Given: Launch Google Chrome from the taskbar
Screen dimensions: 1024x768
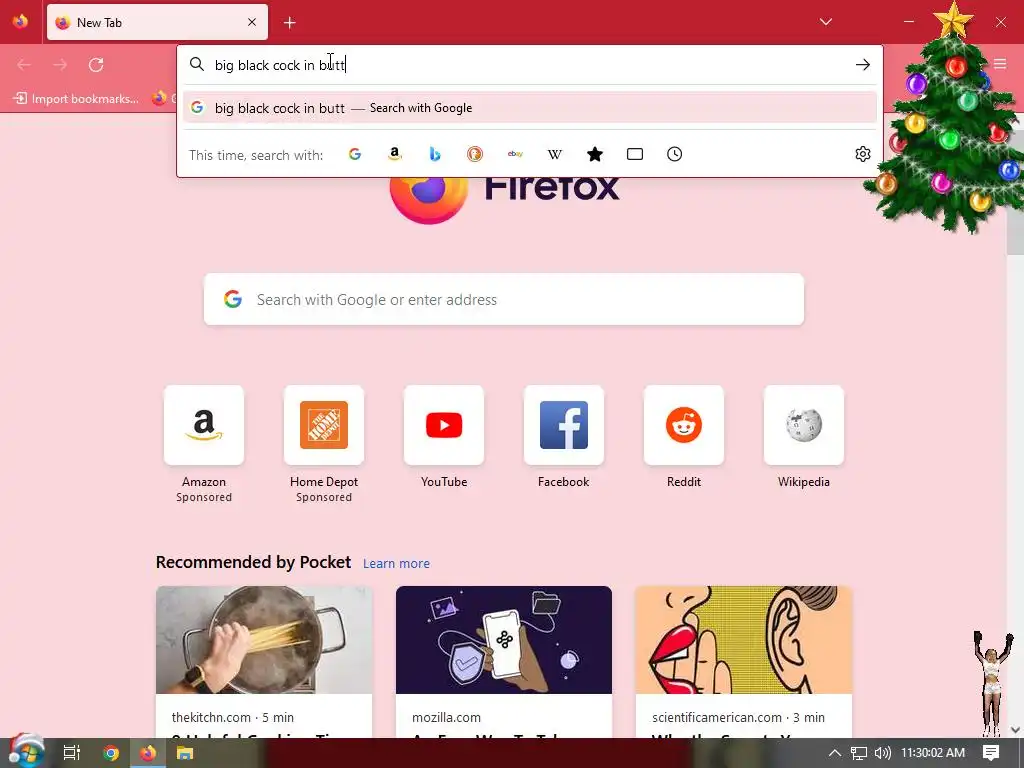Looking at the screenshot, I should (111, 753).
